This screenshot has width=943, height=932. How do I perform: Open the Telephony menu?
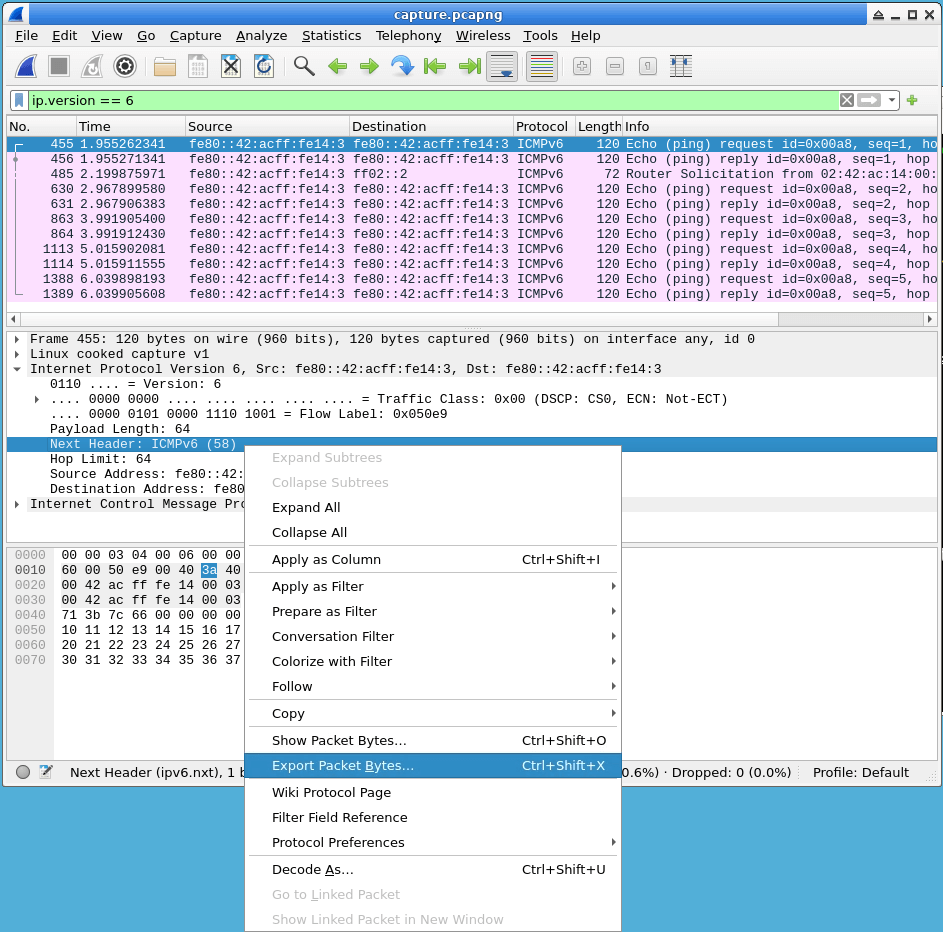408,35
